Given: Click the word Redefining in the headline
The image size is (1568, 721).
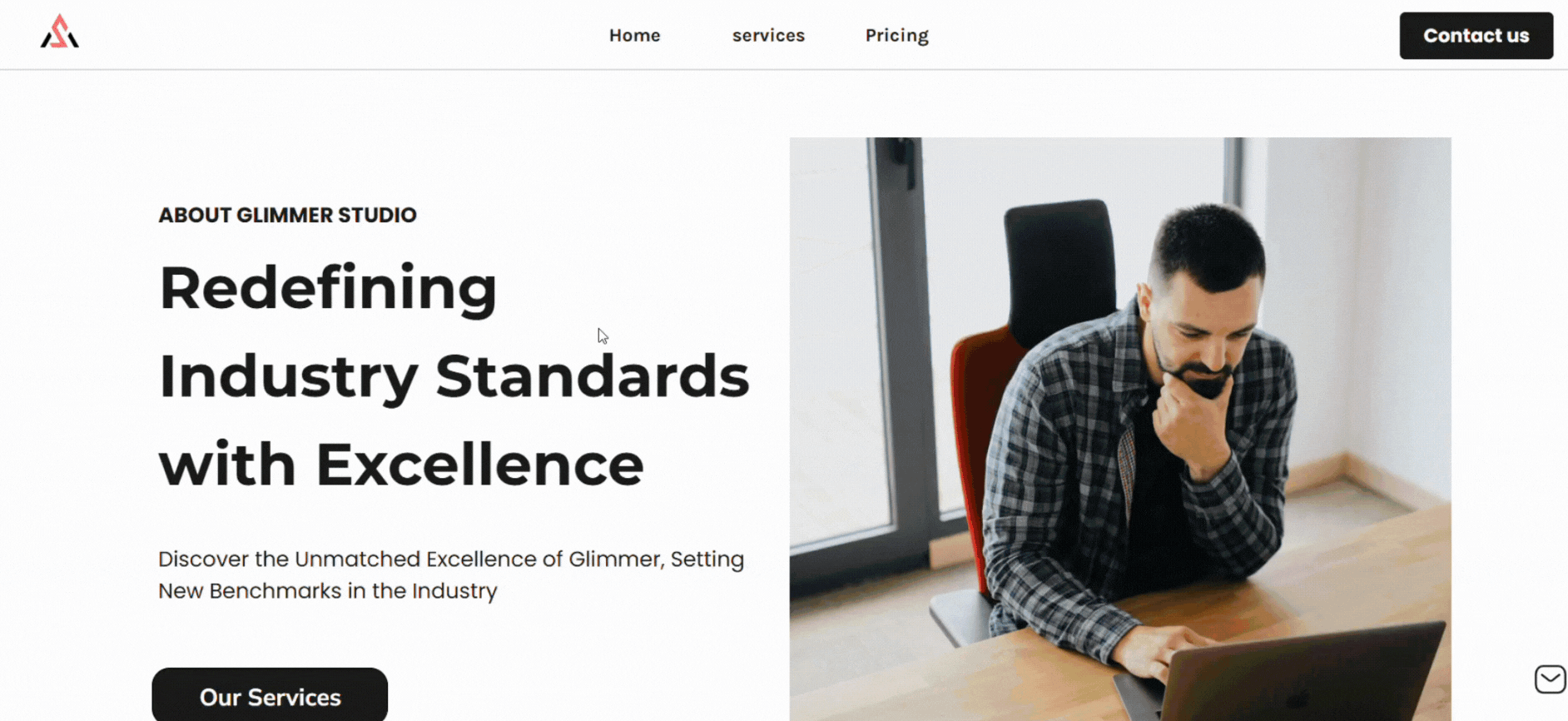Looking at the screenshot, I should pos(328,288).
